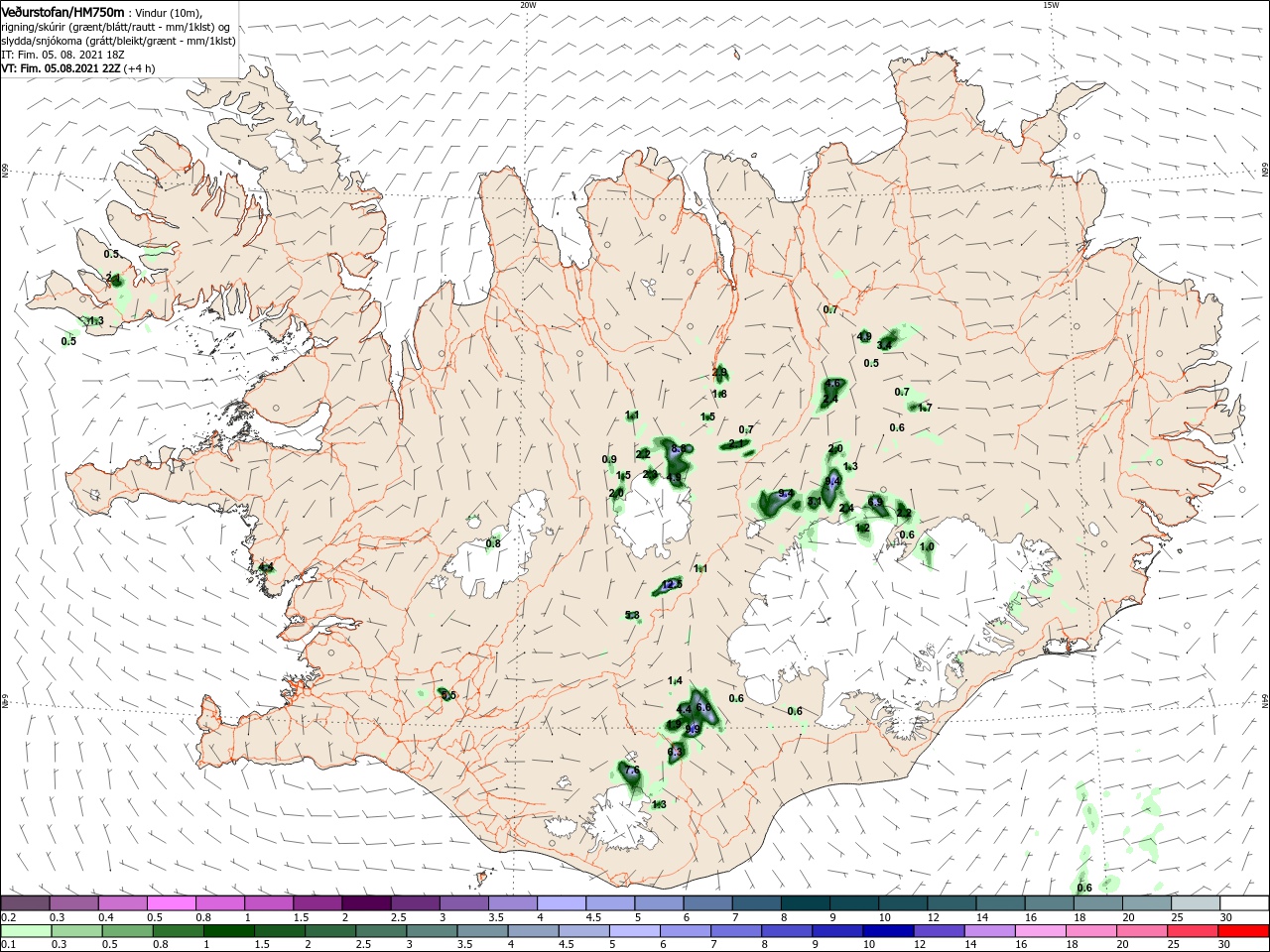Select the 2.9 precipitation value

[x=720, y=373]
